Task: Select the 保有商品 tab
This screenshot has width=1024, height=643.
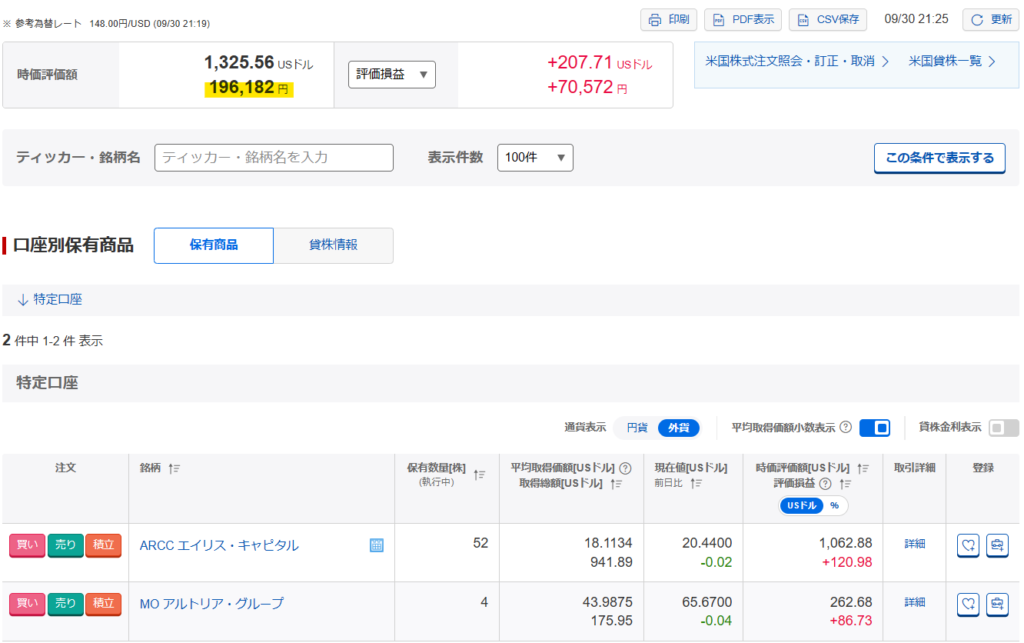Action: (213, 245)
